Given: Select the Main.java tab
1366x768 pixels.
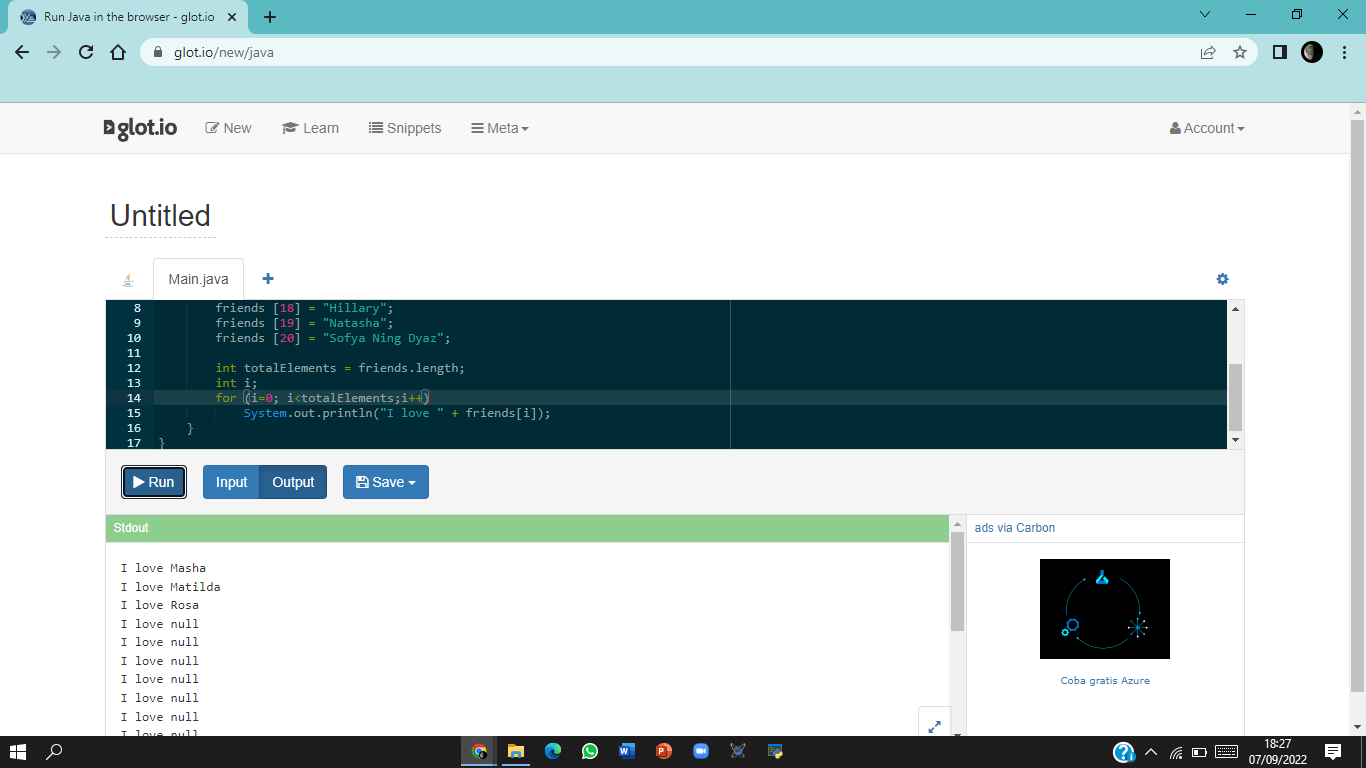Looking at the screenshot, I should 198,279.
